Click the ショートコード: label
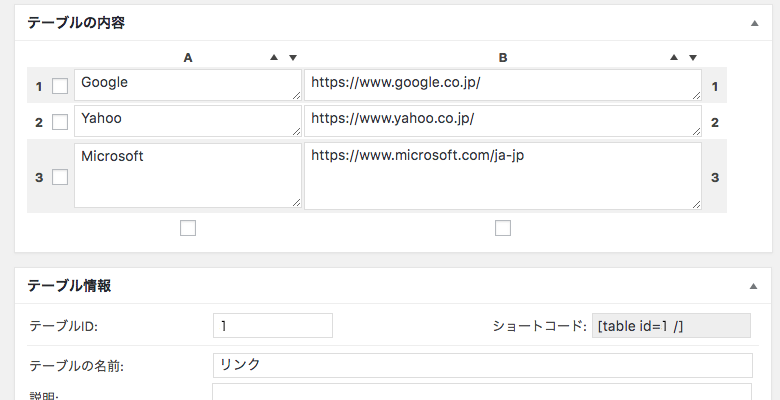Screen dimensions: 780x400 (x=540, y=326)
